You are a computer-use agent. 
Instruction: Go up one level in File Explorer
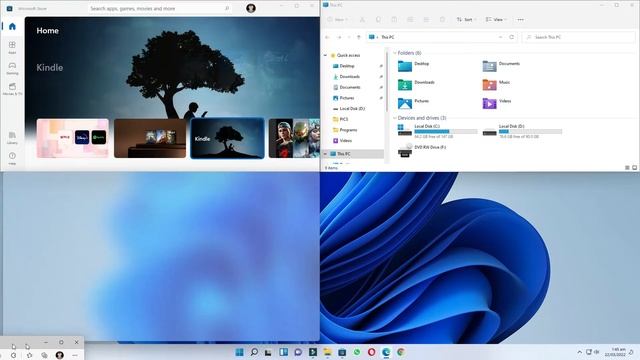click(359, 37)
